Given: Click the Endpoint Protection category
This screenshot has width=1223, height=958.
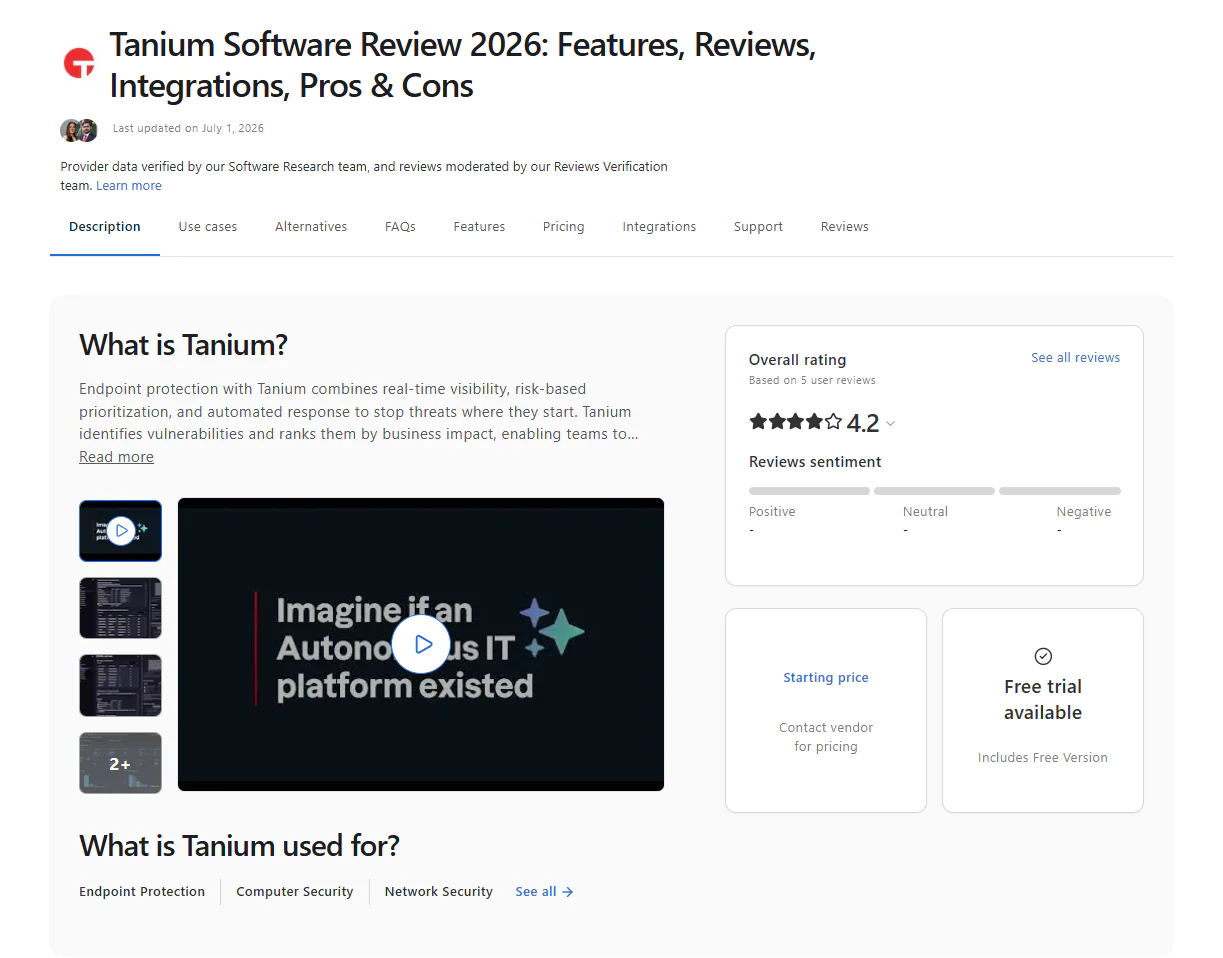Looking at the screenshot, I should (x=142, y=892).
